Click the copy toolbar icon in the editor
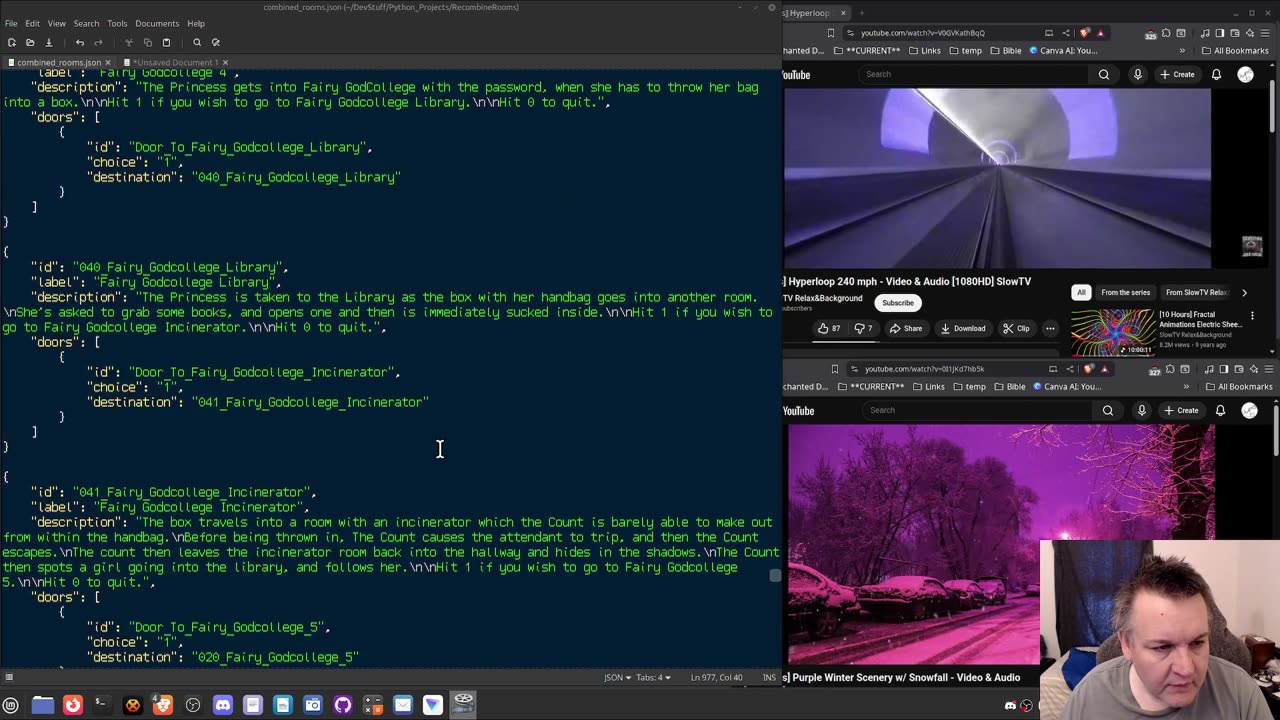1280x720 pixels. 148,42
